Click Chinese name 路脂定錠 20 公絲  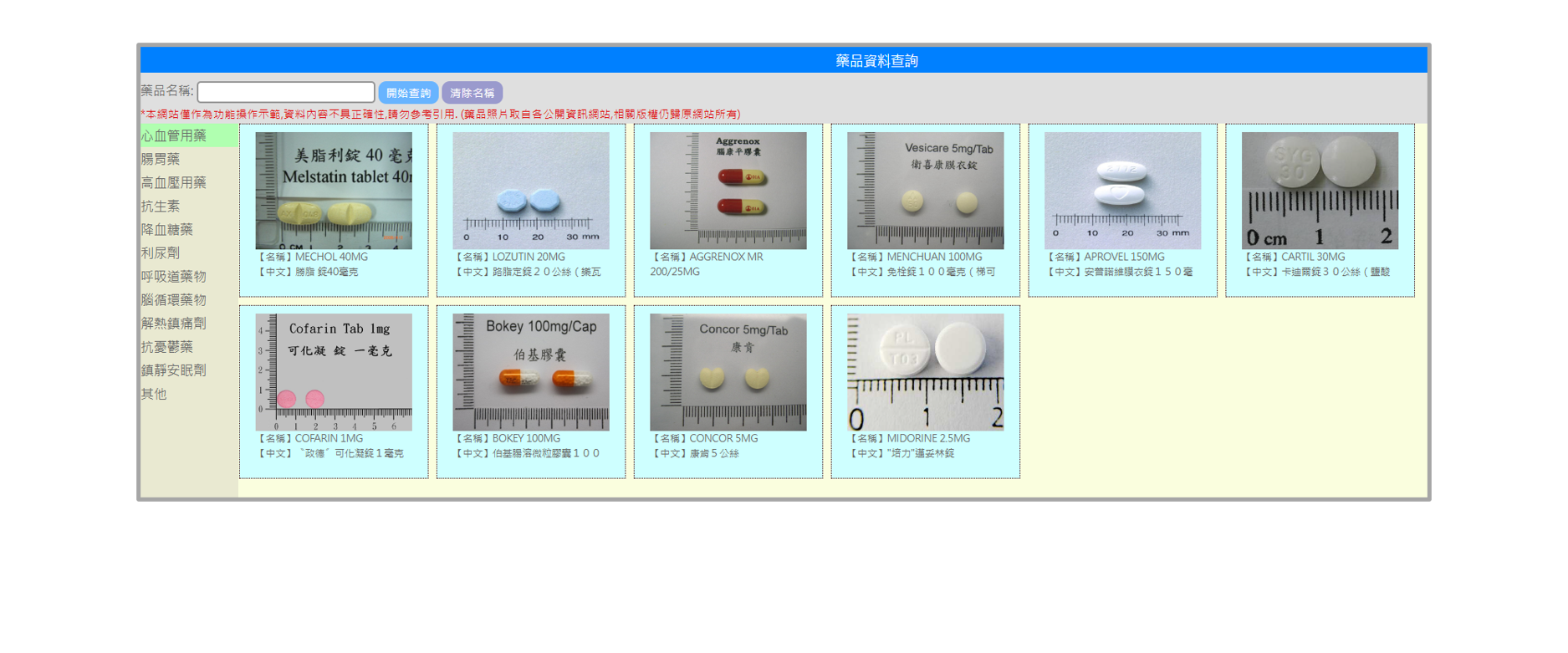[x=527, y=272]
